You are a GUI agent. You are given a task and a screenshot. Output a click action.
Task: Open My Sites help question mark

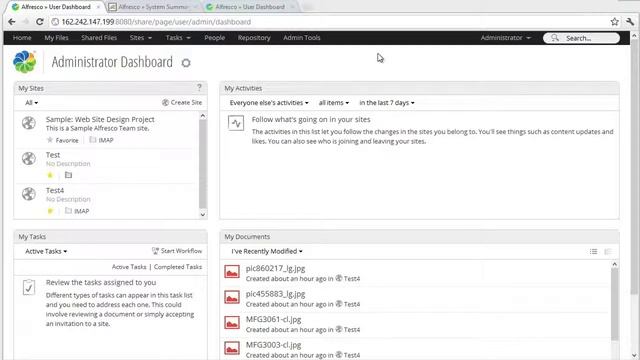tap(199, 87)
